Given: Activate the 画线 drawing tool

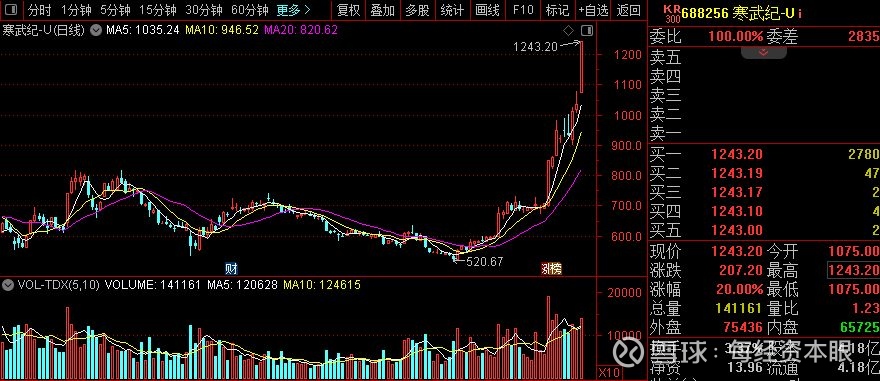Looking at the screenshot, I should coord(487,10).
